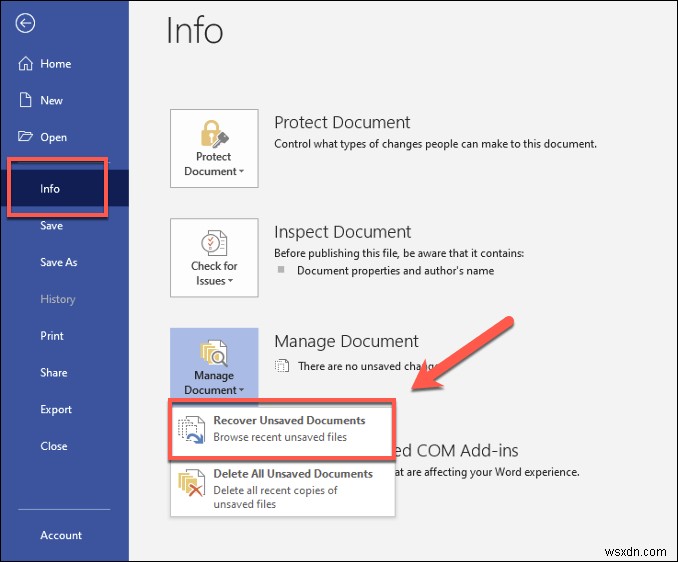Click the New blank page icon
Screen dimensions: 678x562
[x=26, y=100]
